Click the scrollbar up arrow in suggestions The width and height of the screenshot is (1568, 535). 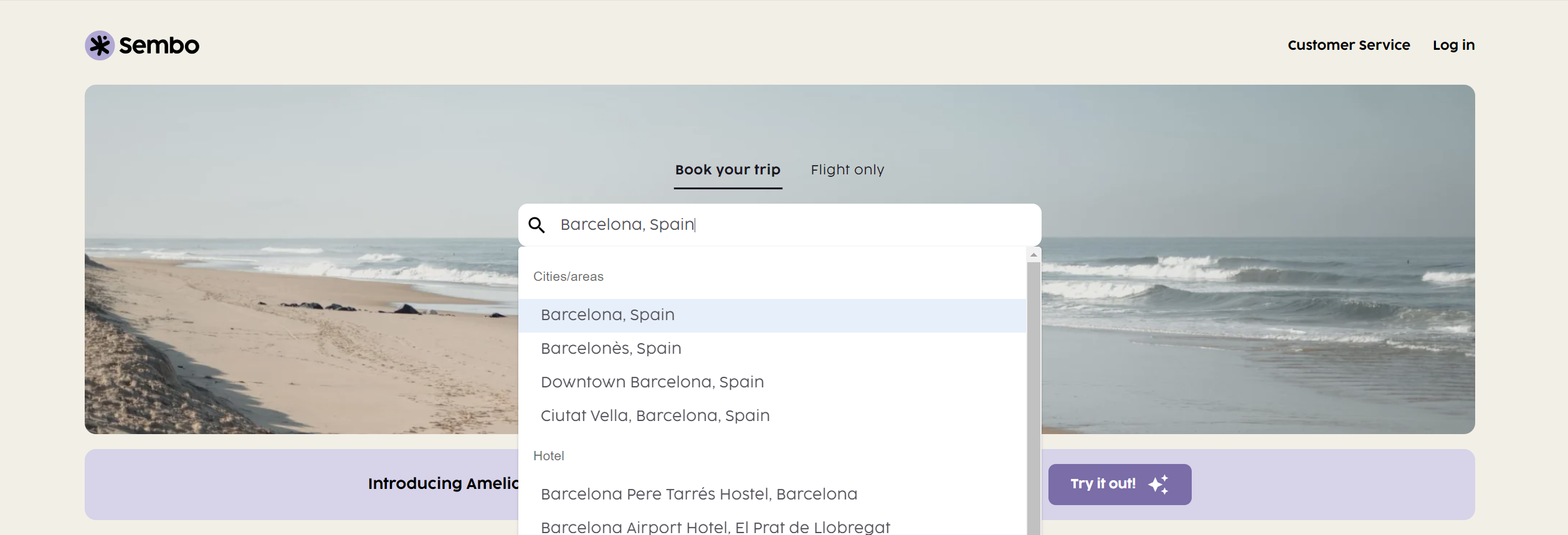(1033, 255)
